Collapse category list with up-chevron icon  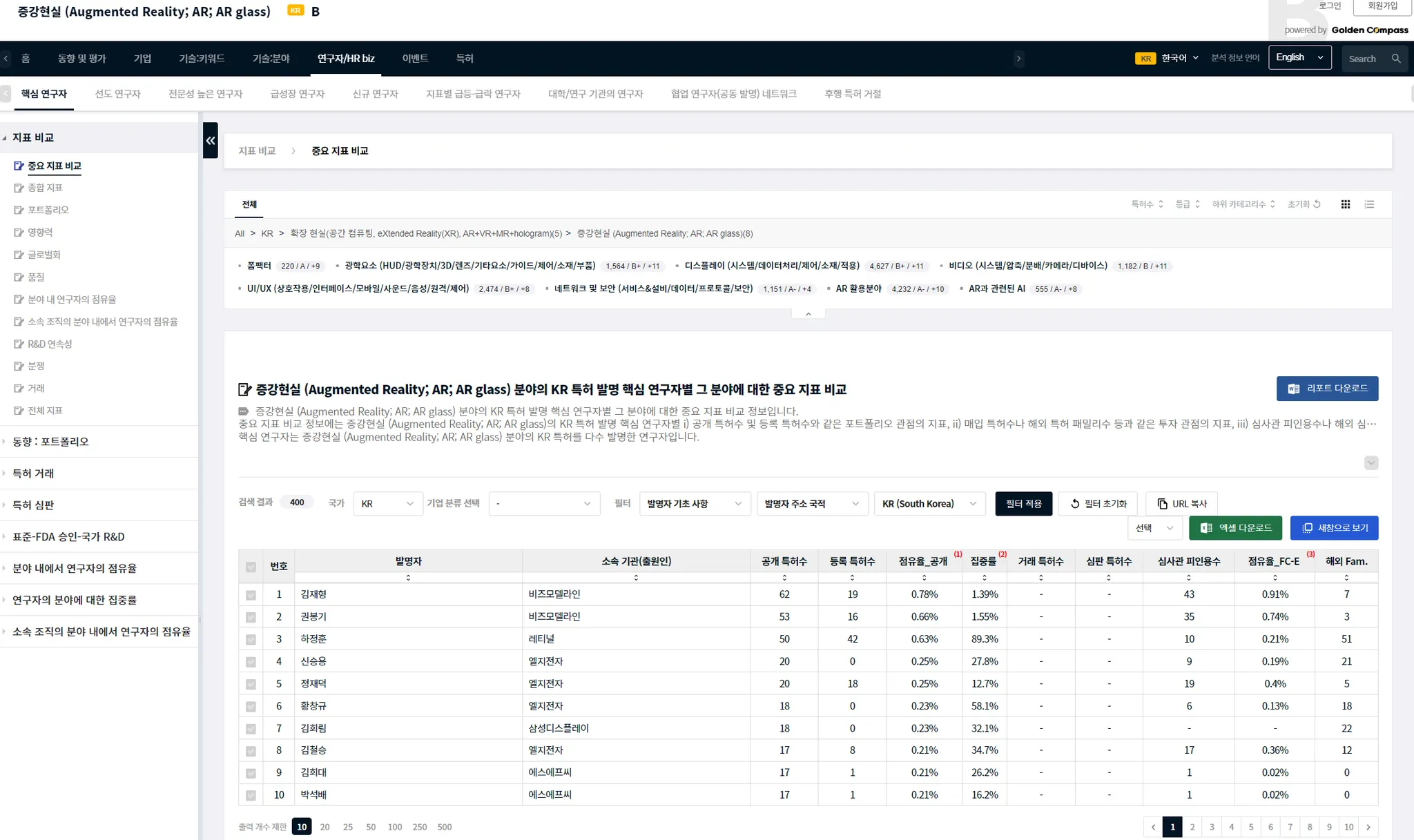pyautogui.click(x=808, y=314)
